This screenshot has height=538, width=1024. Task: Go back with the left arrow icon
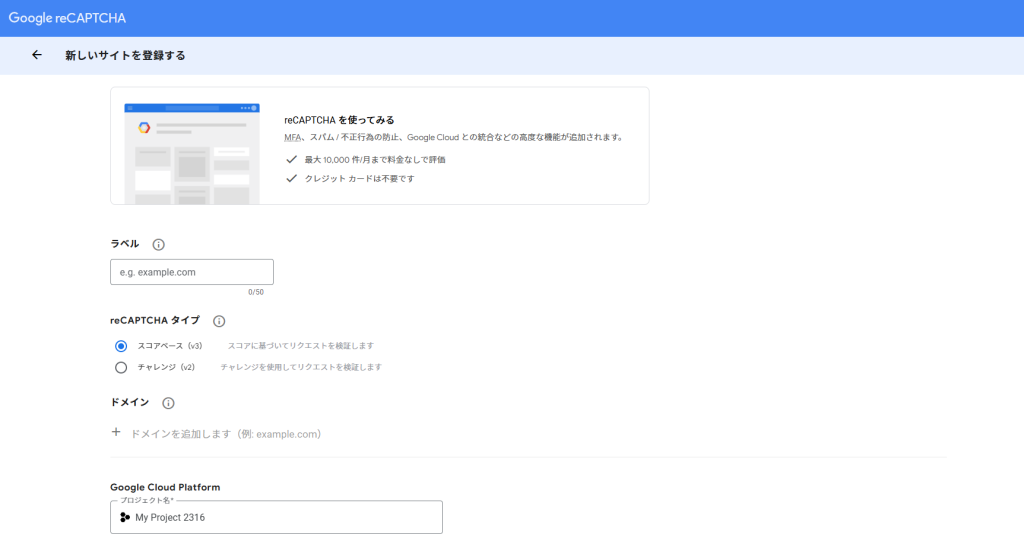pyautogui.click(x=37, y=55)
